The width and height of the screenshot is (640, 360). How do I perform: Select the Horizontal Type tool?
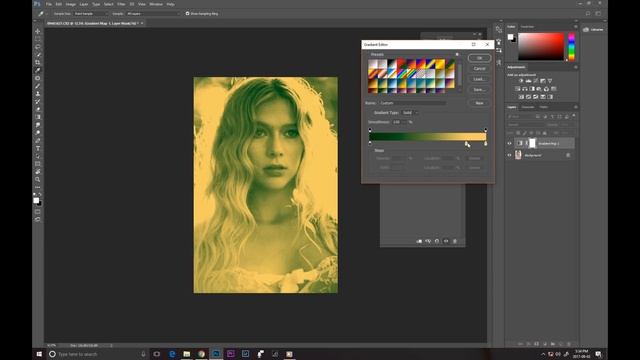(38, 148)
